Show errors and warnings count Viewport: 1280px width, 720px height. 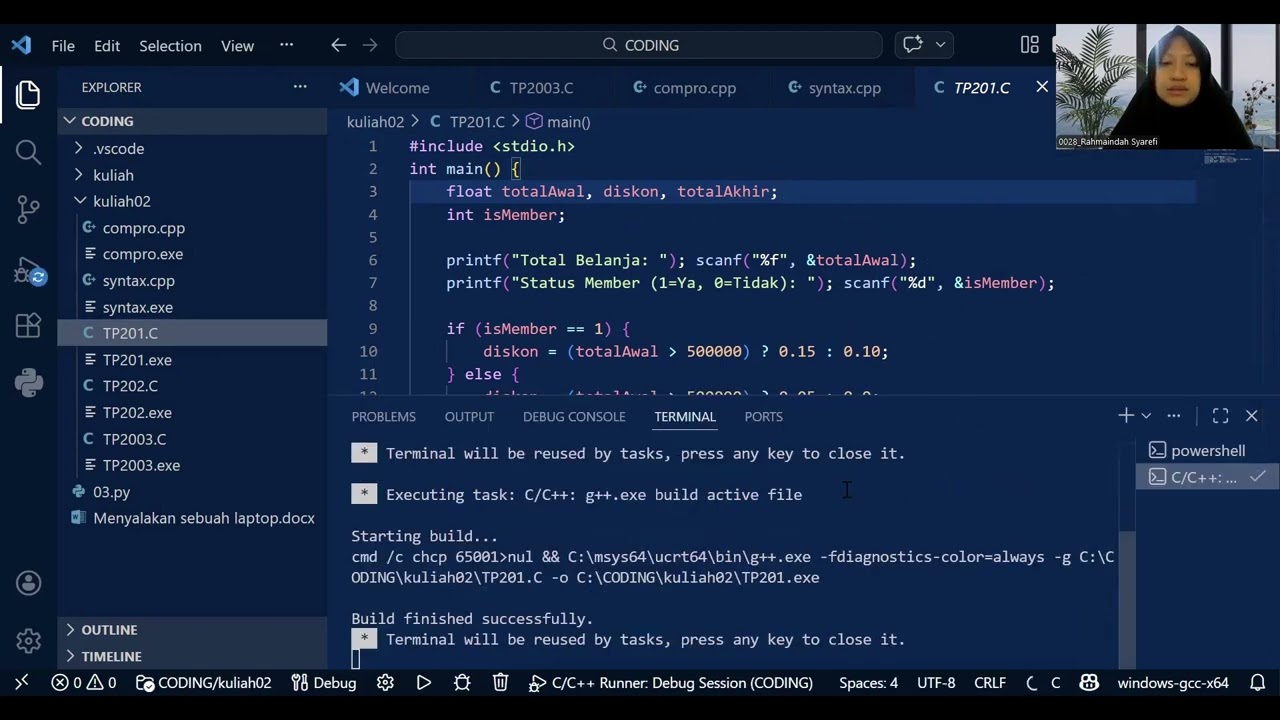[84, 683]
